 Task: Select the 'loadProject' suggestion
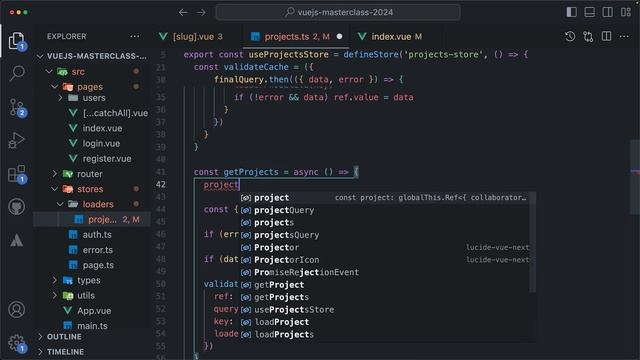[384, 322]
